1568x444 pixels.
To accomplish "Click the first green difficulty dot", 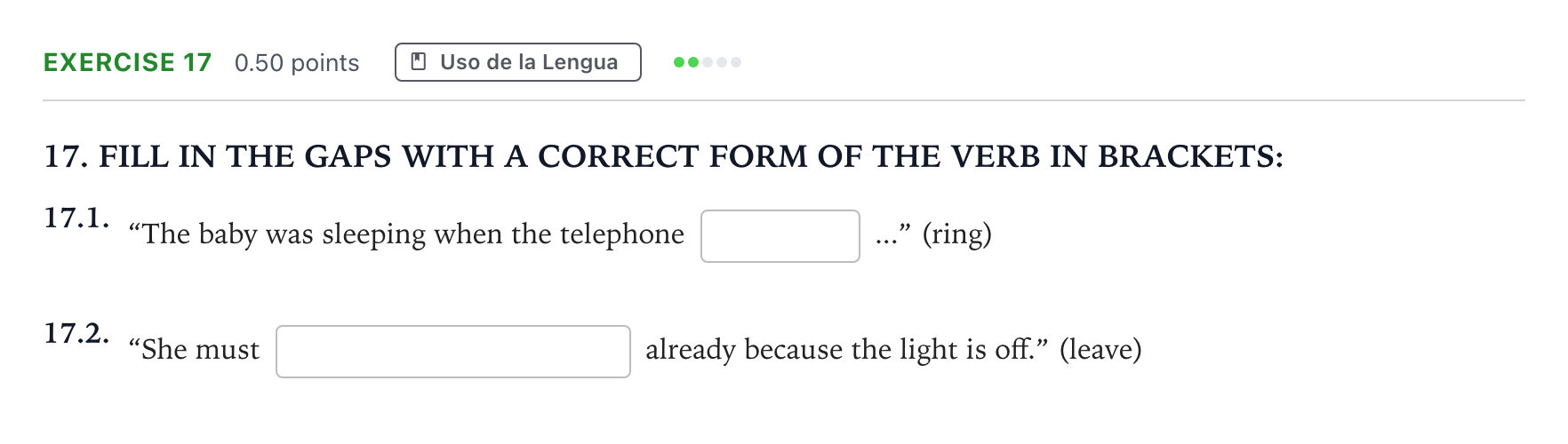I will click(x=679, y=62).
